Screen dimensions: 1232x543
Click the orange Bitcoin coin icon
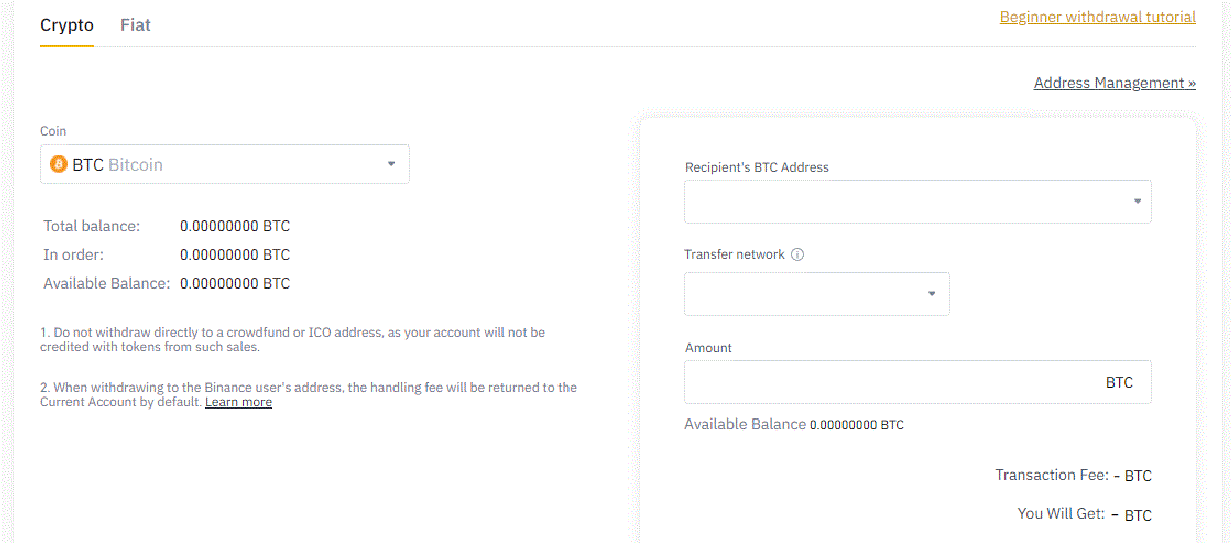[x=58, y=164]
